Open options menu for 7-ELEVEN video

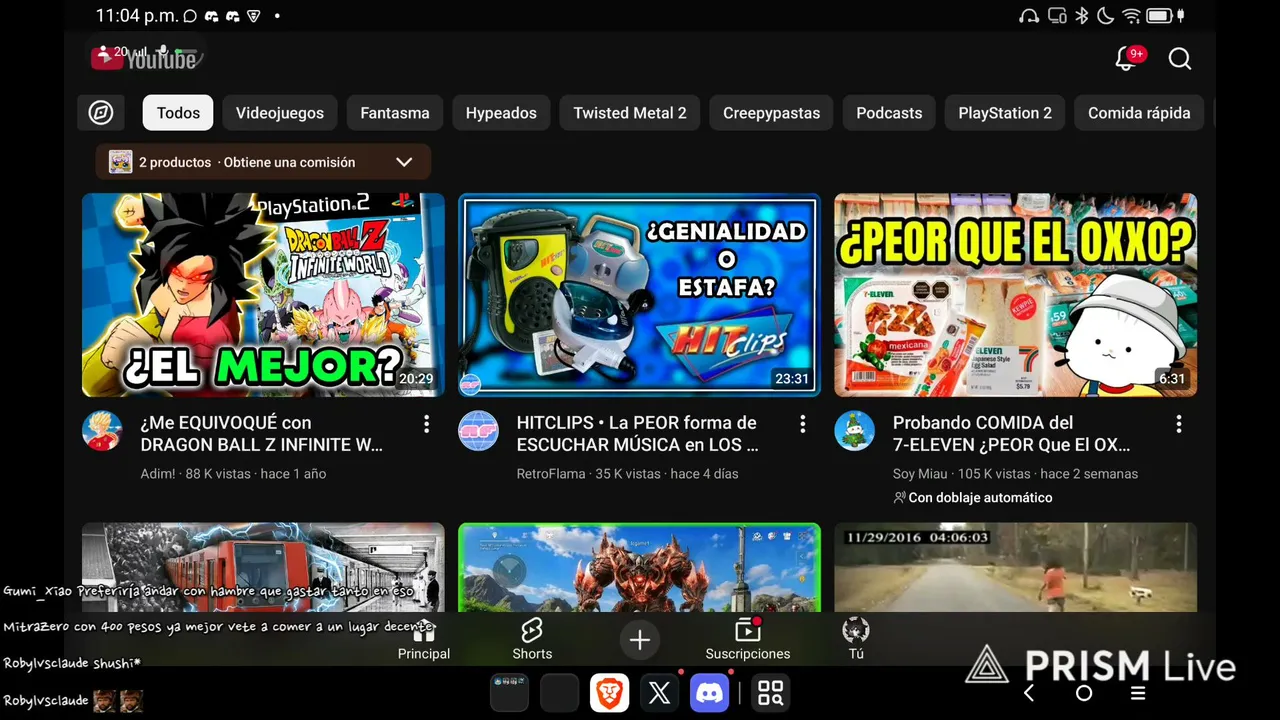[x=1178, y=424]
